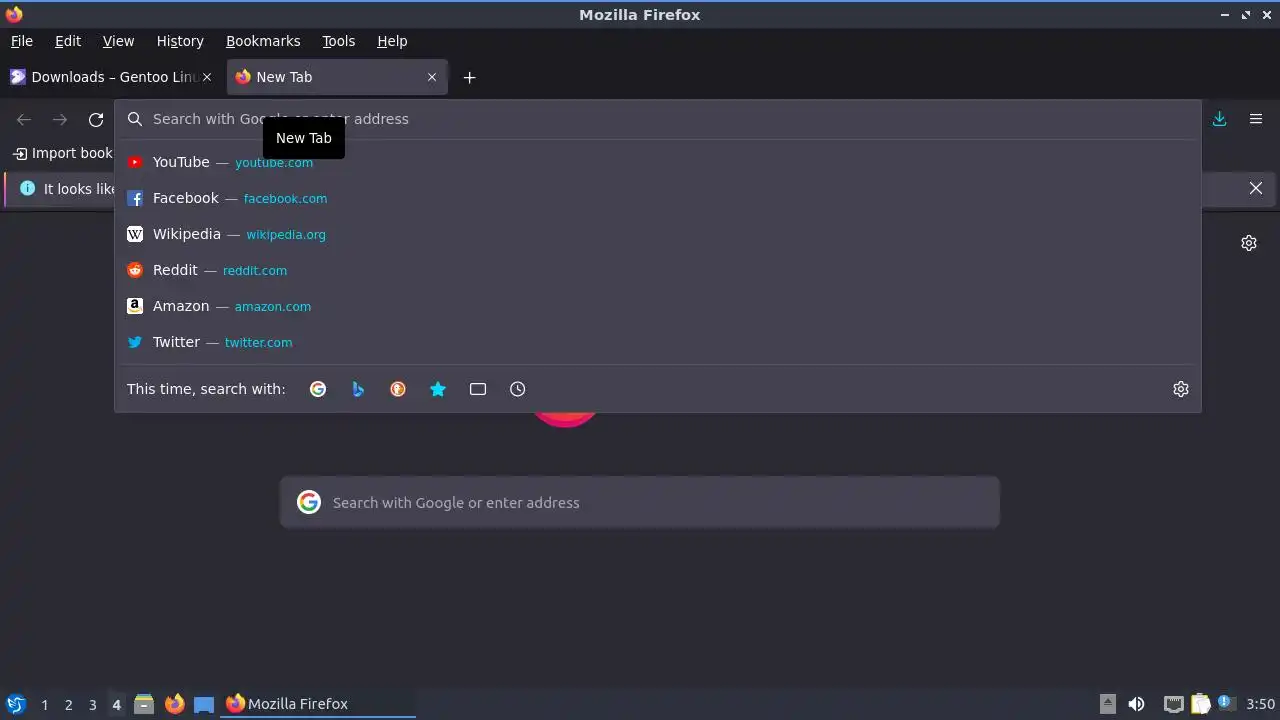Open the Edit menu
This screenshot has width=1280, height=720.
click(68, 41)
